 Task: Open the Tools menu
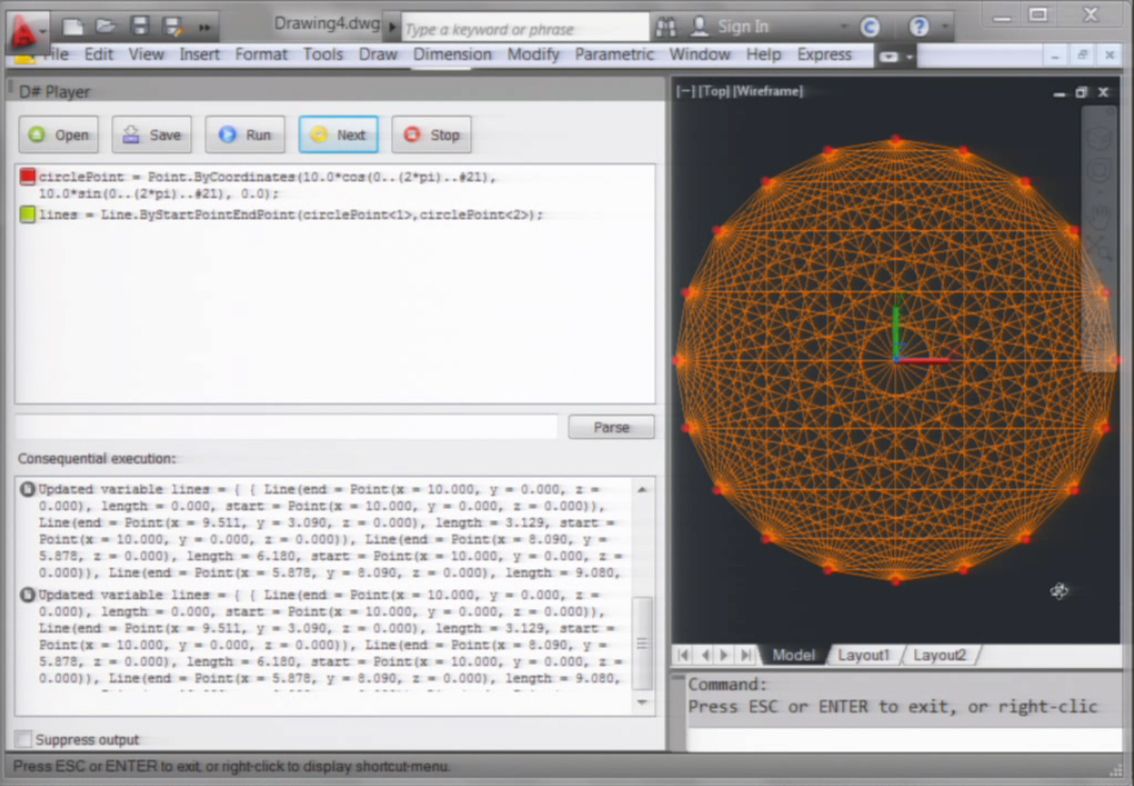[323, 54]
